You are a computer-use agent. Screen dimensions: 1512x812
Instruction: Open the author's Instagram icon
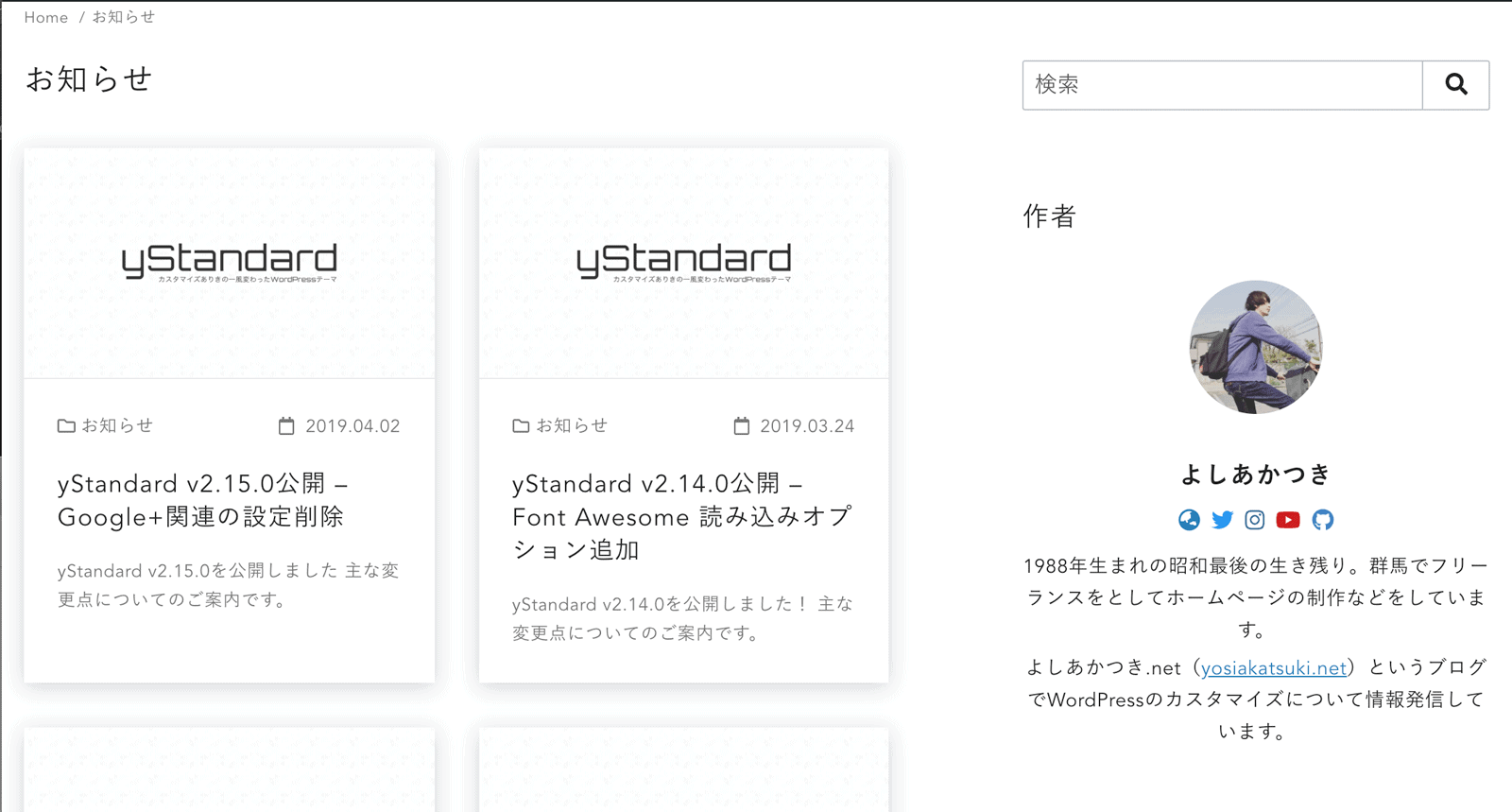tap(1254, 520)
